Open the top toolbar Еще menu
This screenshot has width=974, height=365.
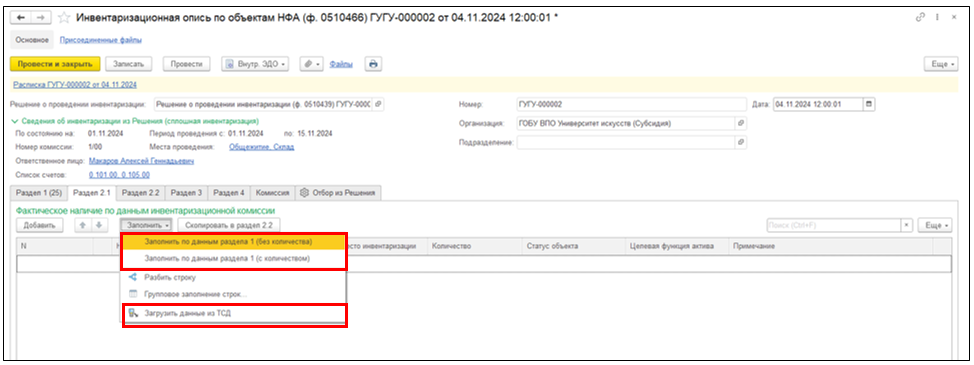tap(942, 64)
